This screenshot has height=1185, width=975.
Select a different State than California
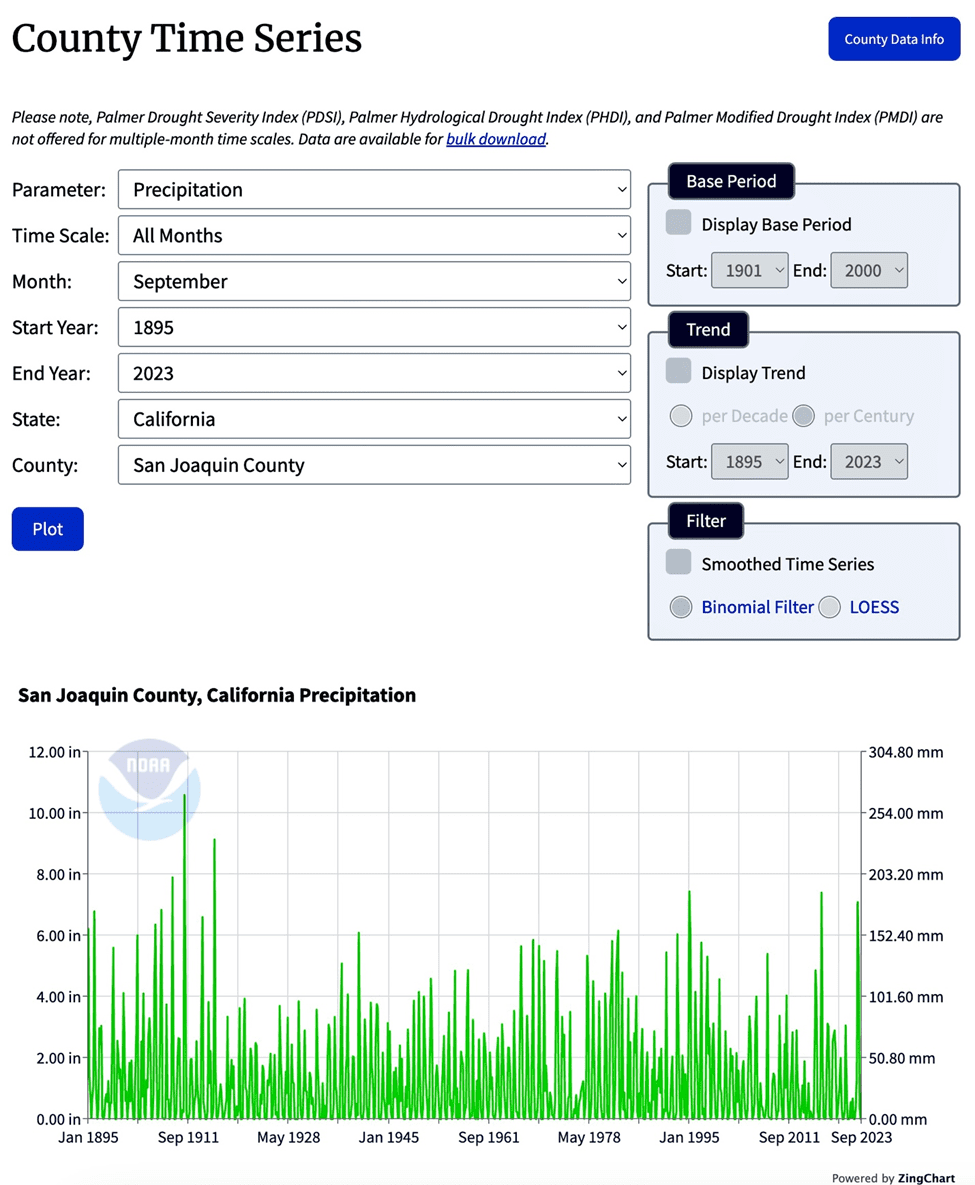374,419
